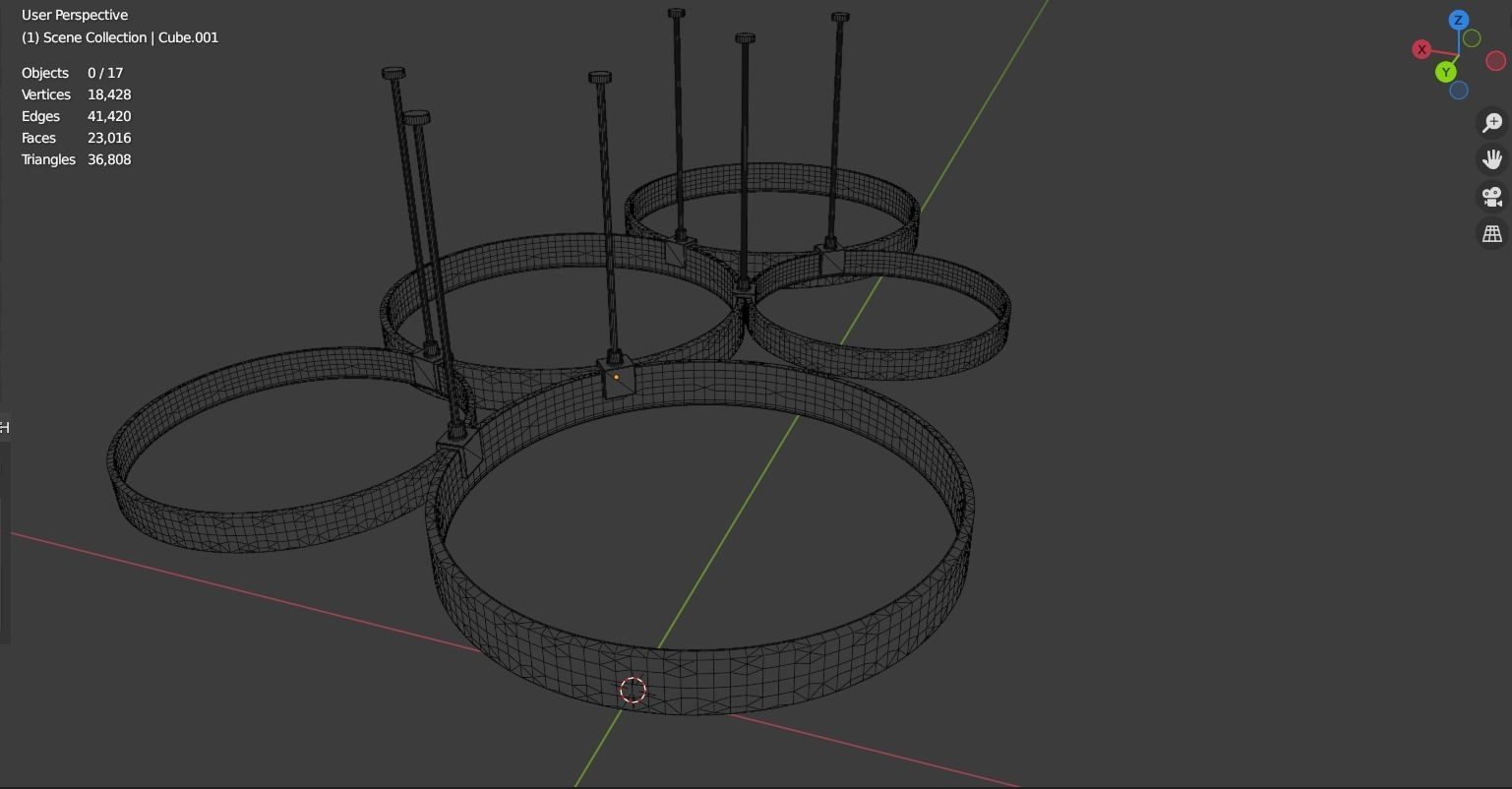This screenshot has height=789, width=1512.
Task: Click the hollow negative Z circle on gizmo
Action: (x=1459, y=90)
